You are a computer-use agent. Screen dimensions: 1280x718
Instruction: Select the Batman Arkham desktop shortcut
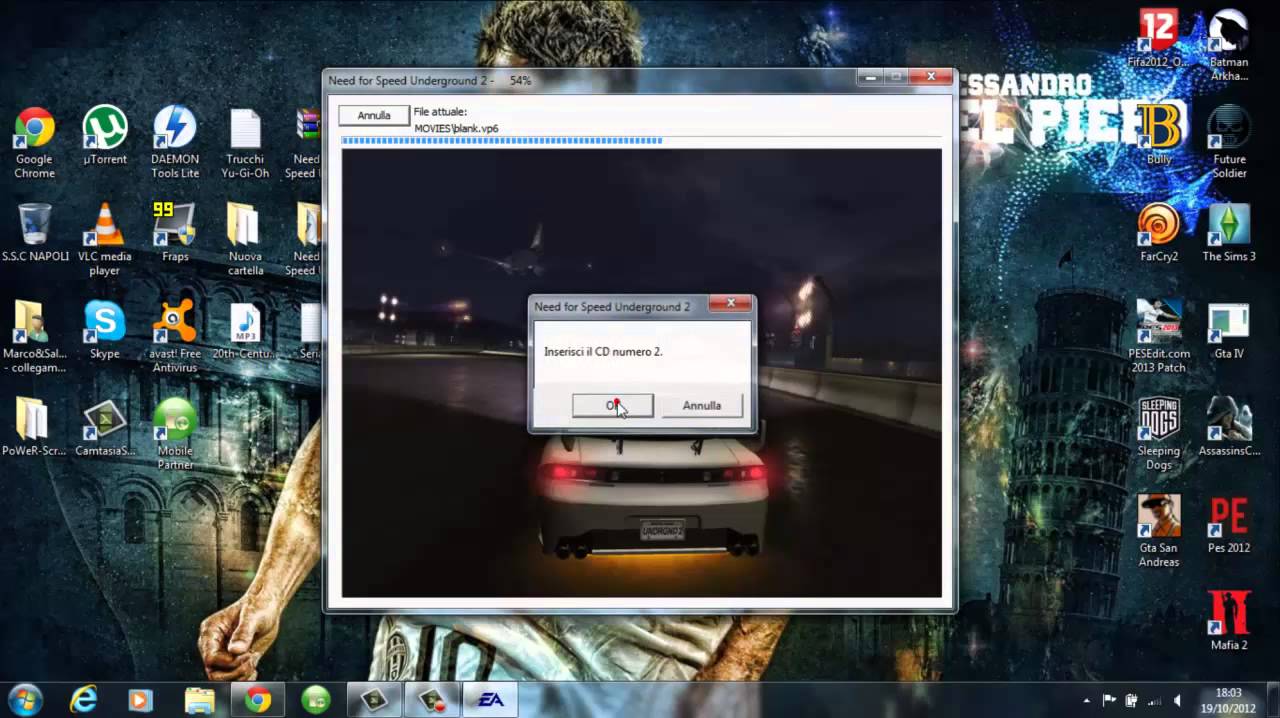click(x=1229, y=46)
